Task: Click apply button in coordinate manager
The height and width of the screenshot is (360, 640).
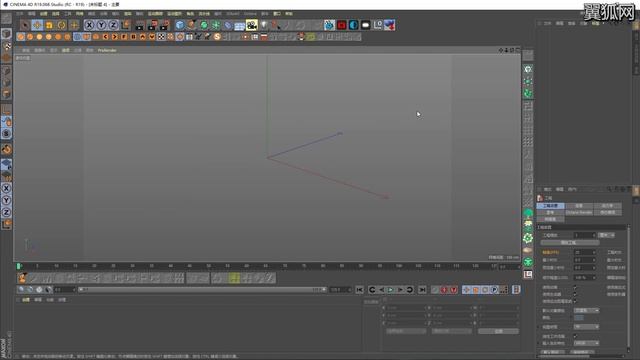Action: (x=498, y=331)
